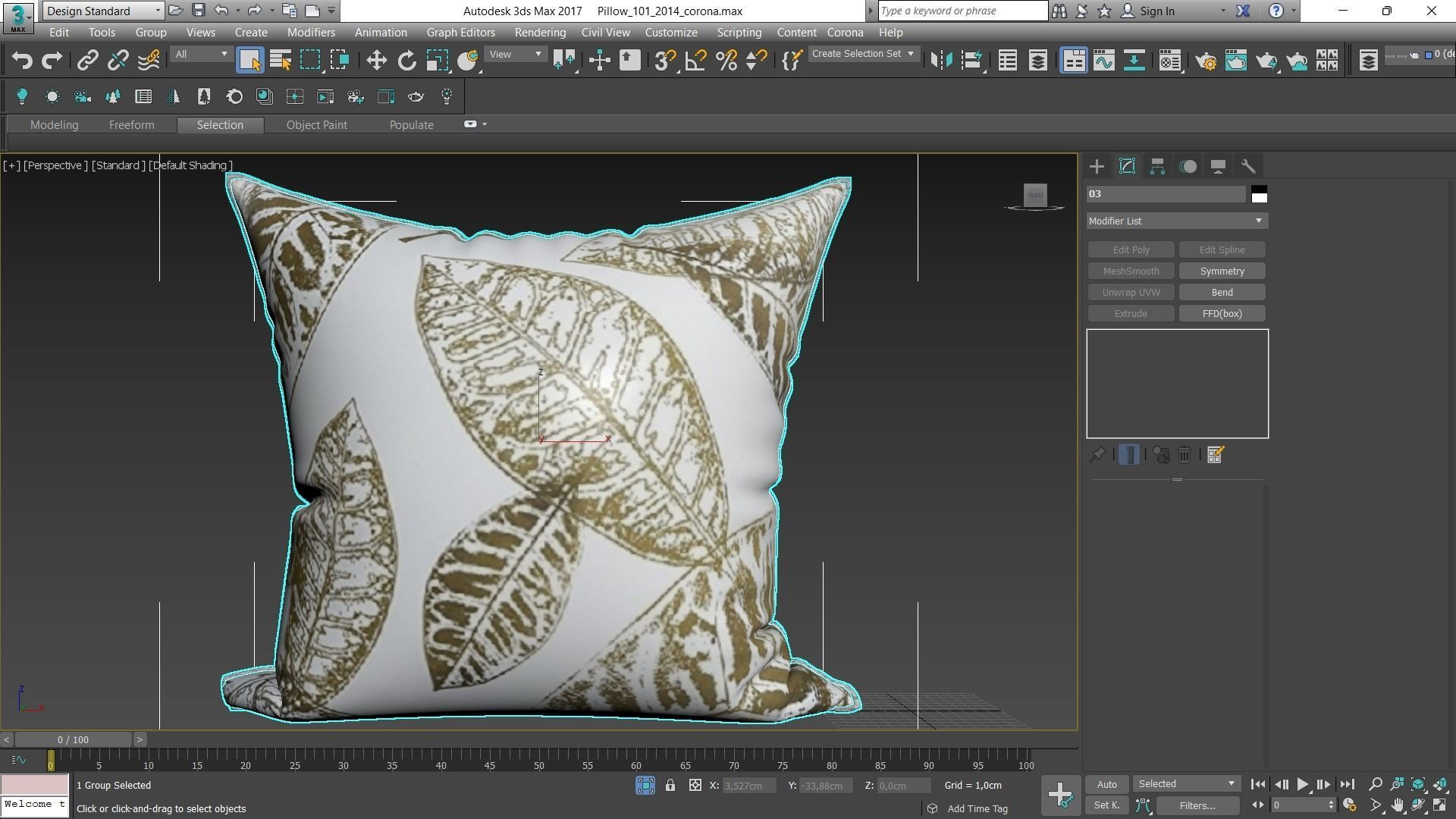Open Selected key filter dropdown
This screenshot has width=1456, height=819.
click(1187, 784)
